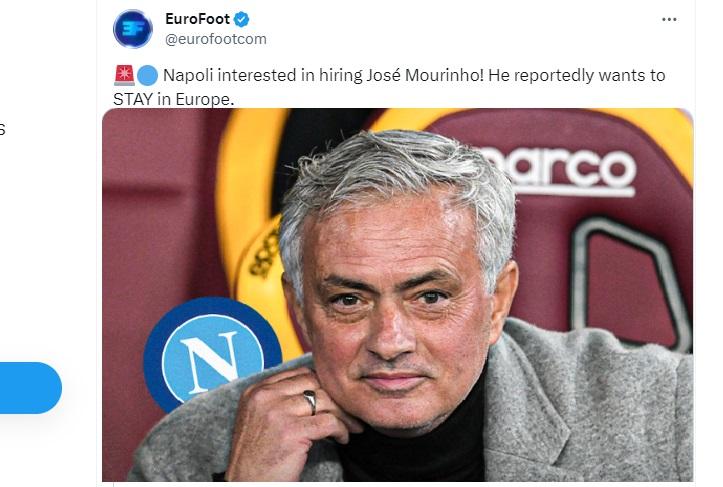Click the red siren emoji

tap(124, 75)
